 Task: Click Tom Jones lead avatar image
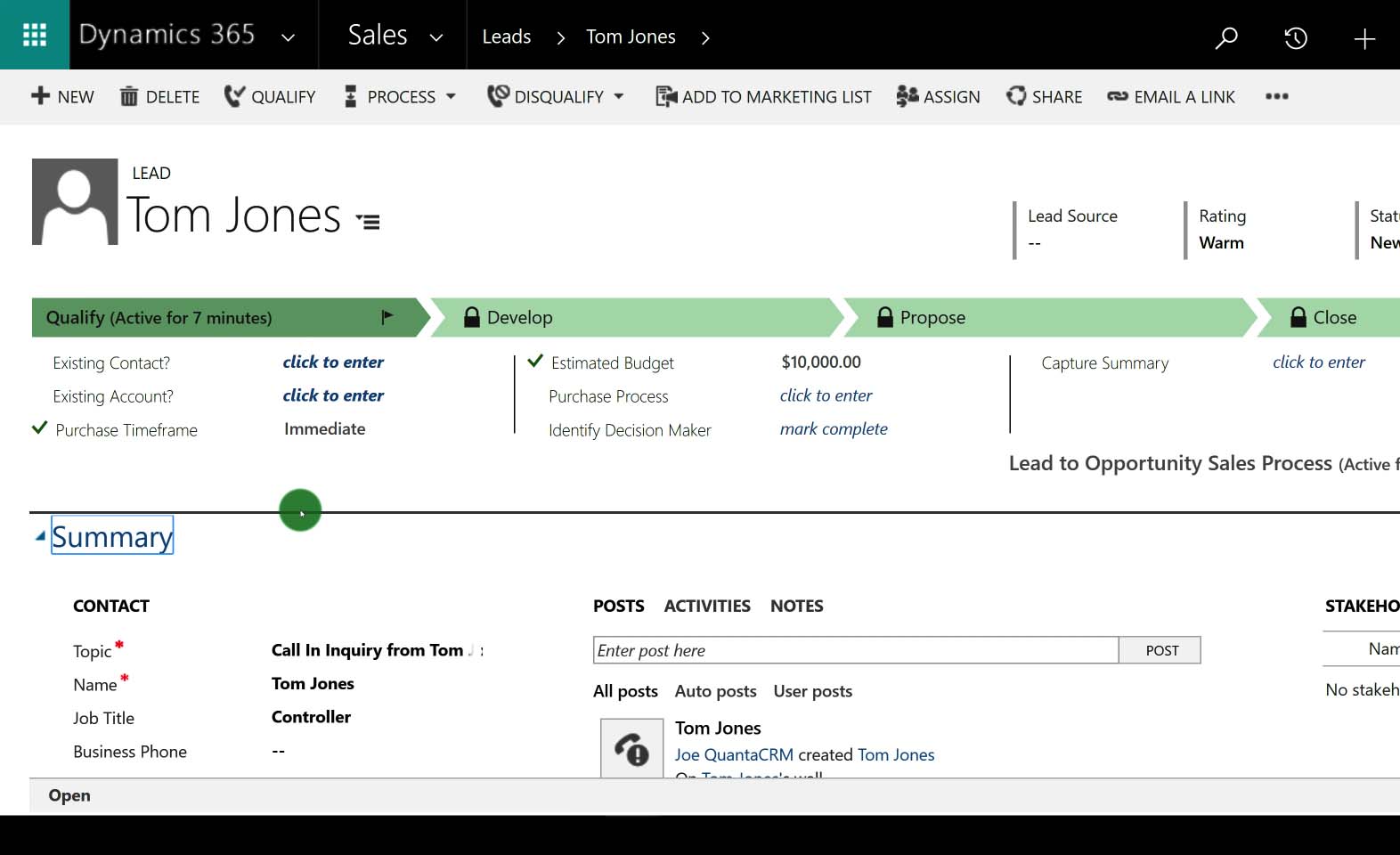coord(75,201)
